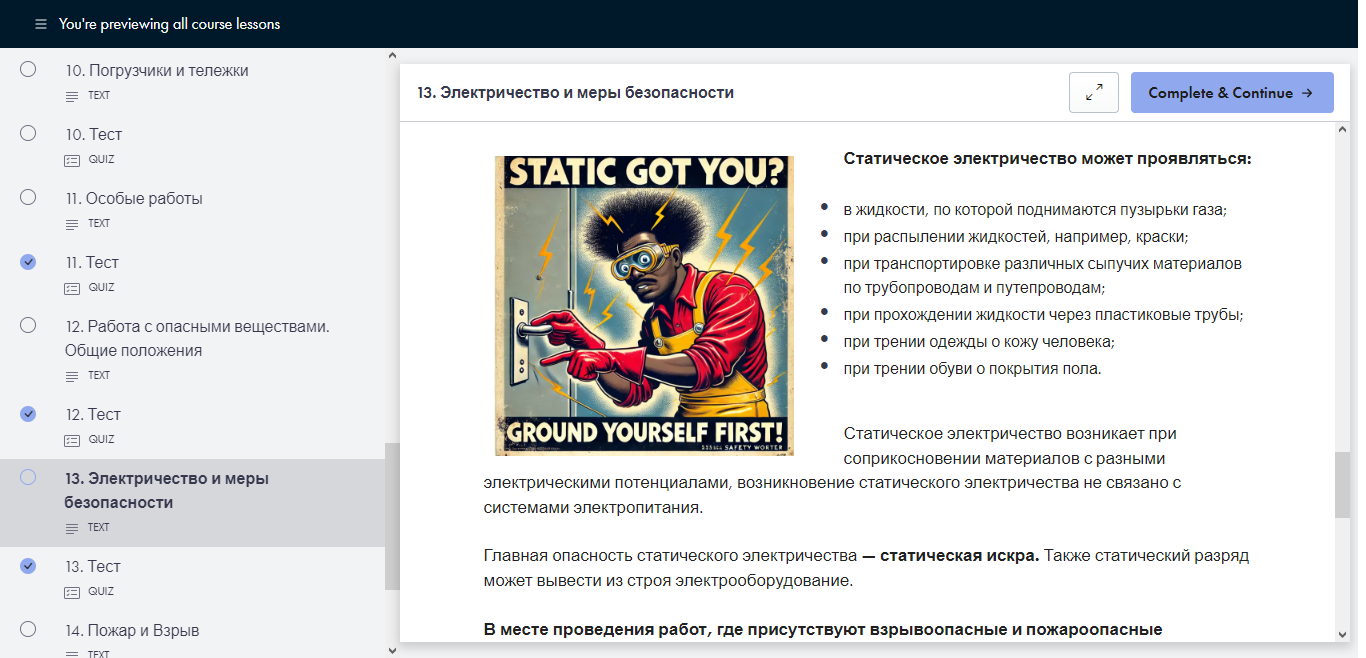Toggle completion circle for 14. Пожар и Взрыв
The image size is (1366, 658).
point(28,629)
